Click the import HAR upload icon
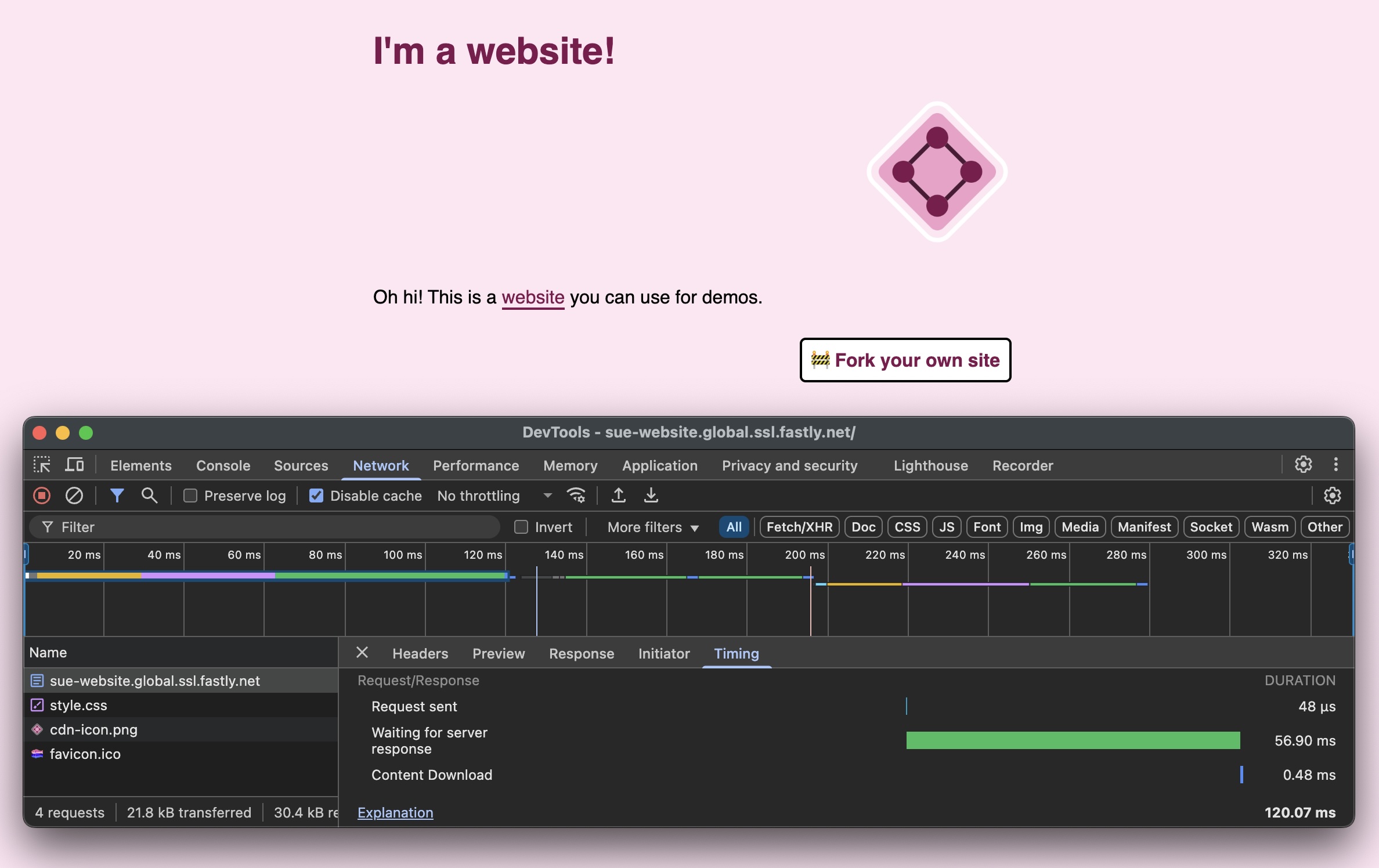This screenshot has height=868, width=1379. coord(619,496)
